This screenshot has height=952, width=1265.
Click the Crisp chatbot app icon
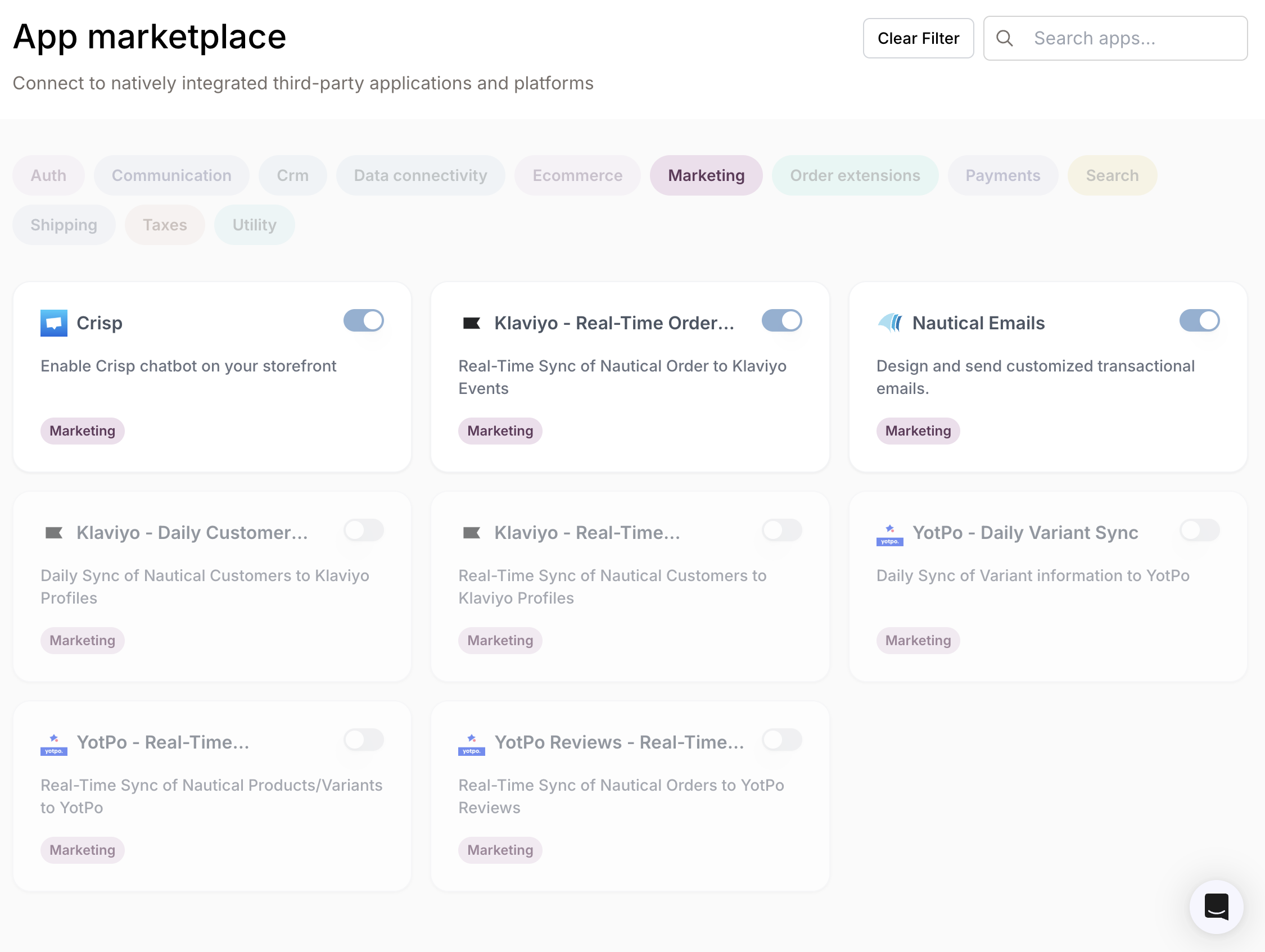pyautogui.click(x=54, y=323)
